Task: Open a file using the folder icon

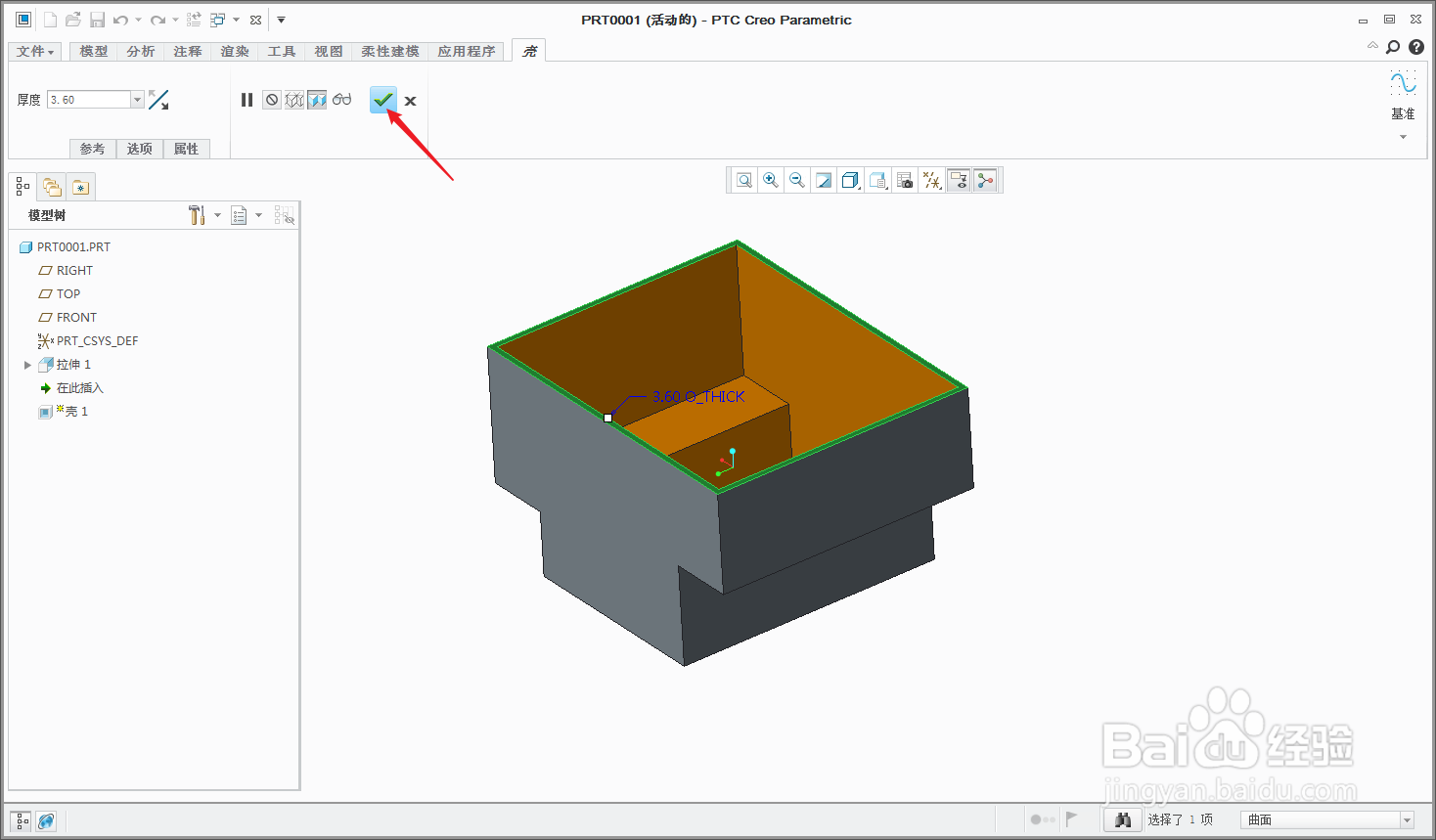Action: [72, 20]
